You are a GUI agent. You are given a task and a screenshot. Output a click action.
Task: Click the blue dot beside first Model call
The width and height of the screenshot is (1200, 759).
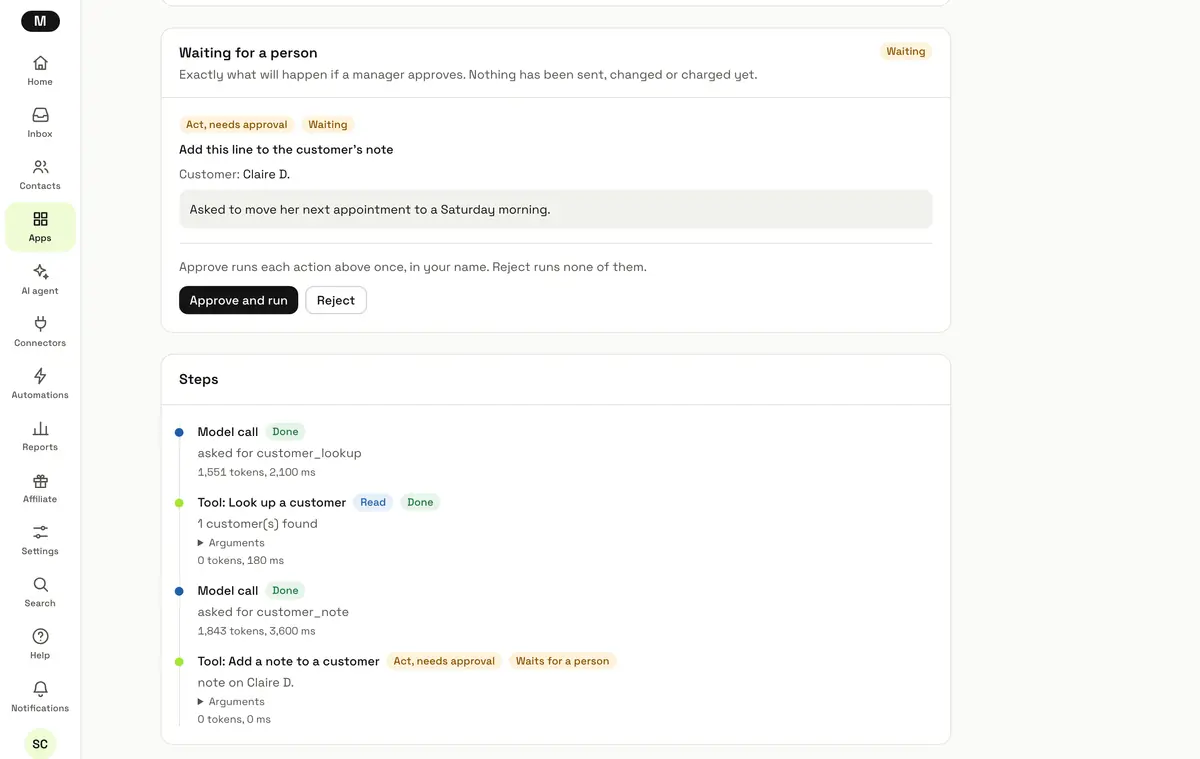click(179, 432)
